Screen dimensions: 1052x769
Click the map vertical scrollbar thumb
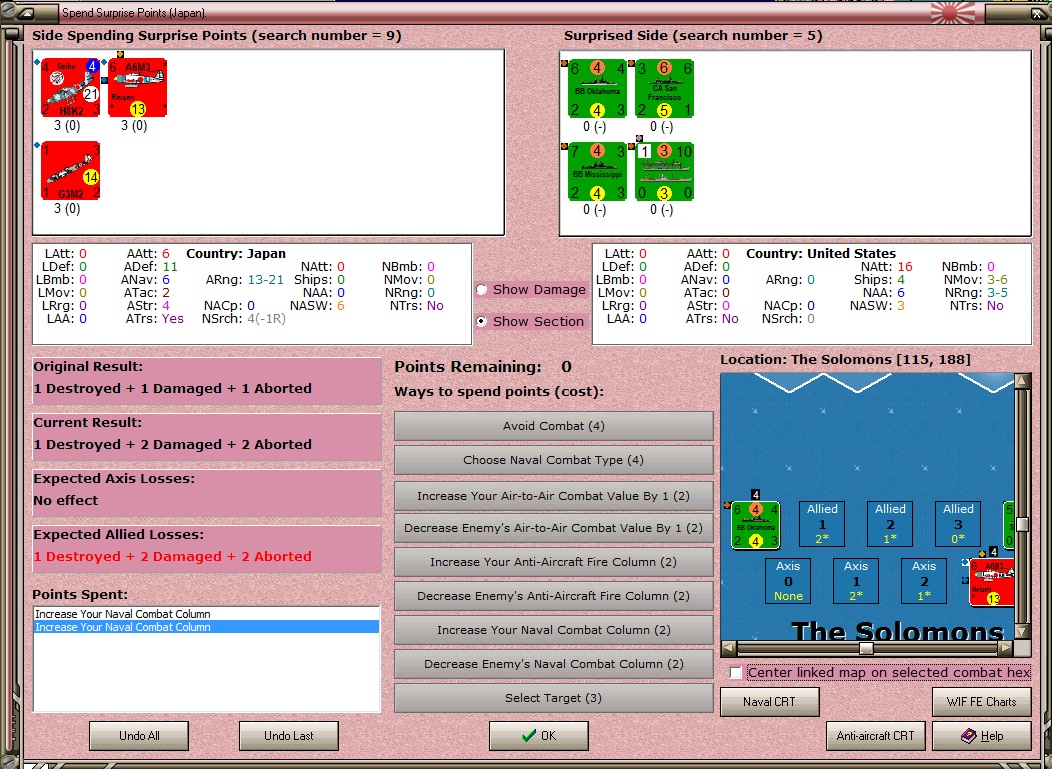[1022, 524]
